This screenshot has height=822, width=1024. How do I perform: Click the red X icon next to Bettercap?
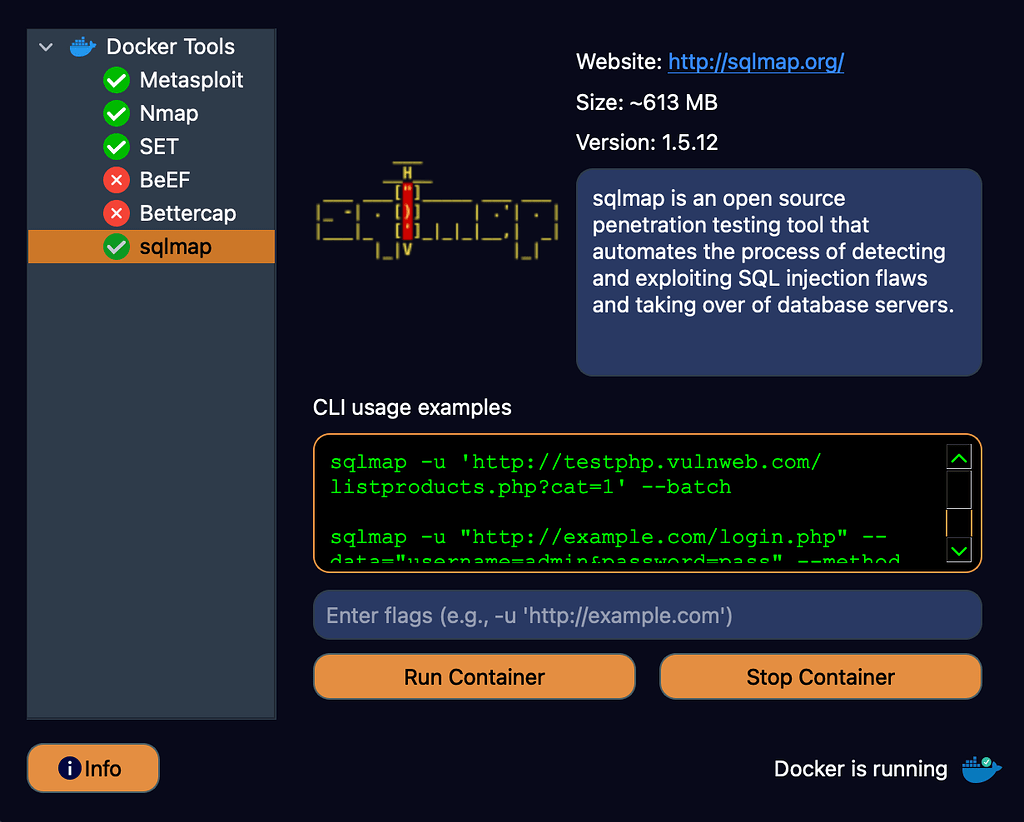[x=116, y=213]
